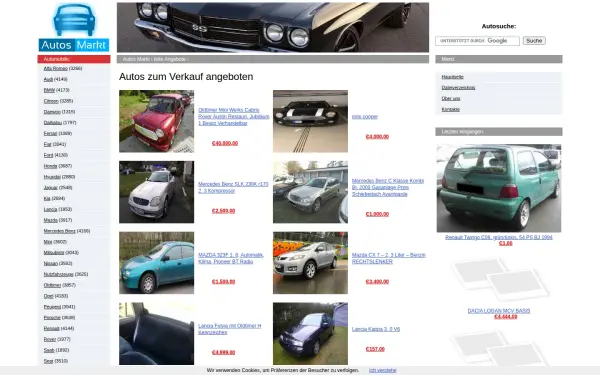Viewport: 600px width, 375px height.
Task: Accept cookies via Ich verstehe
Action: [382, 370]
